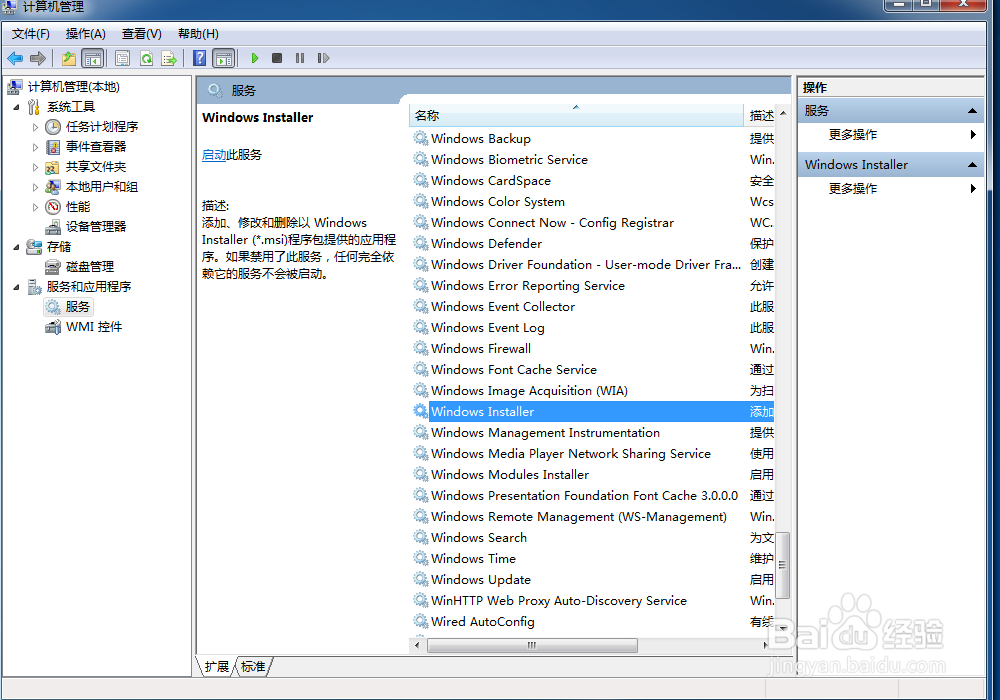This screenshot has height=700, width=1000.
Task: Select Windows Search service row
Action: [592, 537]
